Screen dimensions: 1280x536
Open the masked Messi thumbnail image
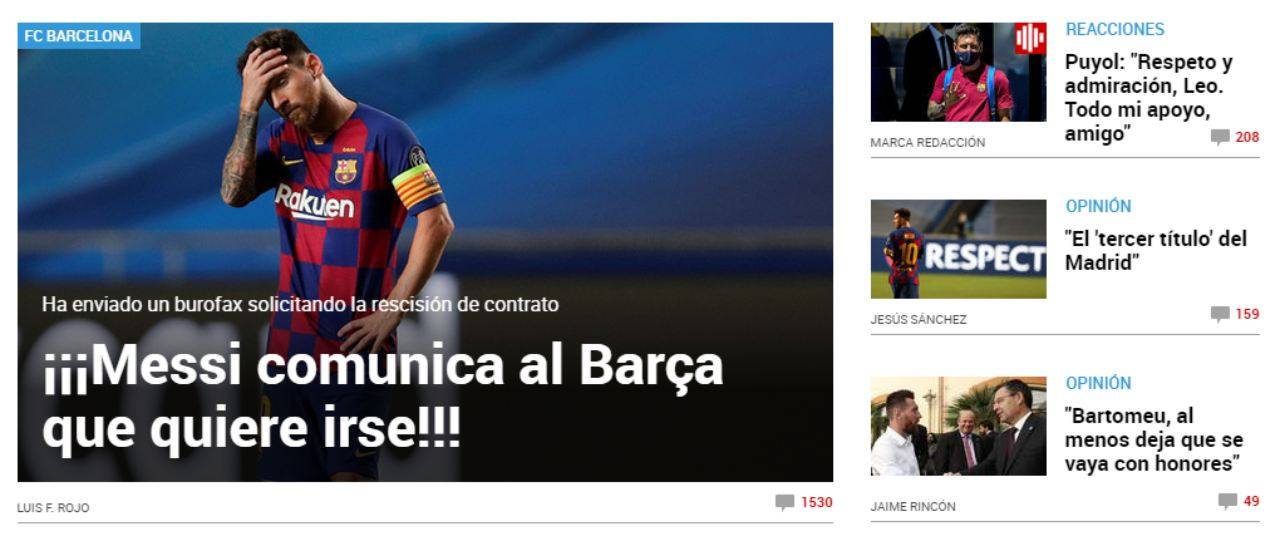click(958, 72)
